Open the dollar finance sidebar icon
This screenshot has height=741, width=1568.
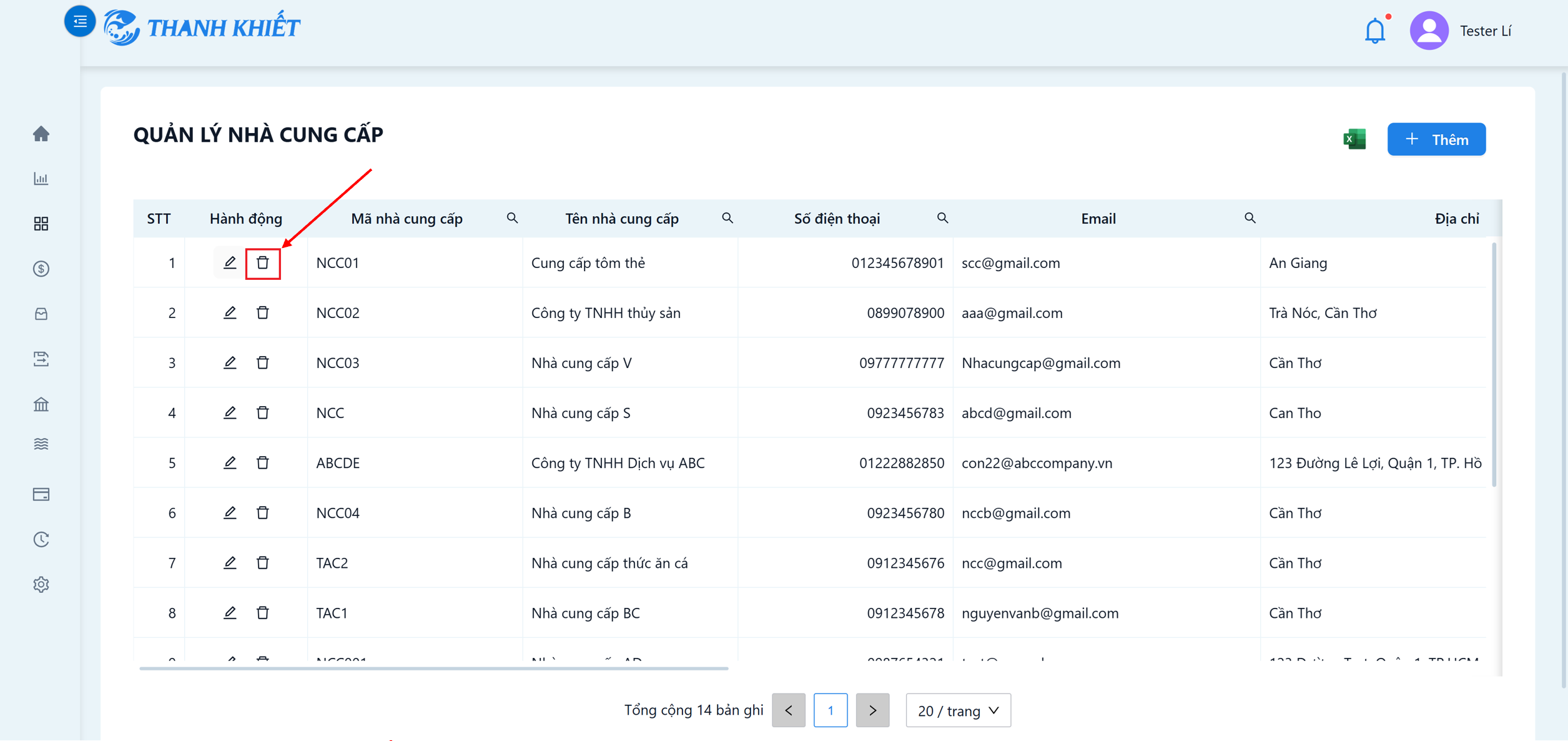pyautogui.click(x=41, y=269)
